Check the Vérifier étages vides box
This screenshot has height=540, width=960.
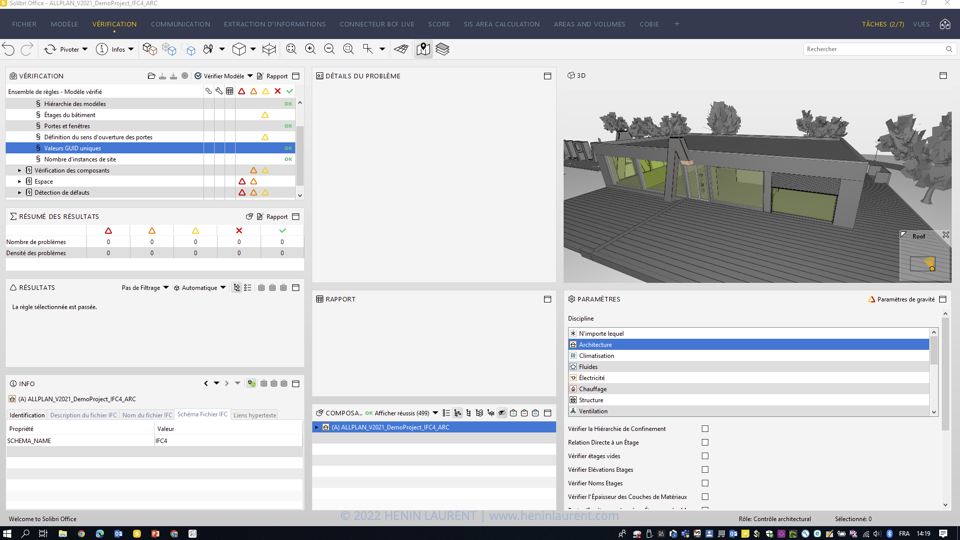coord(705,456)
